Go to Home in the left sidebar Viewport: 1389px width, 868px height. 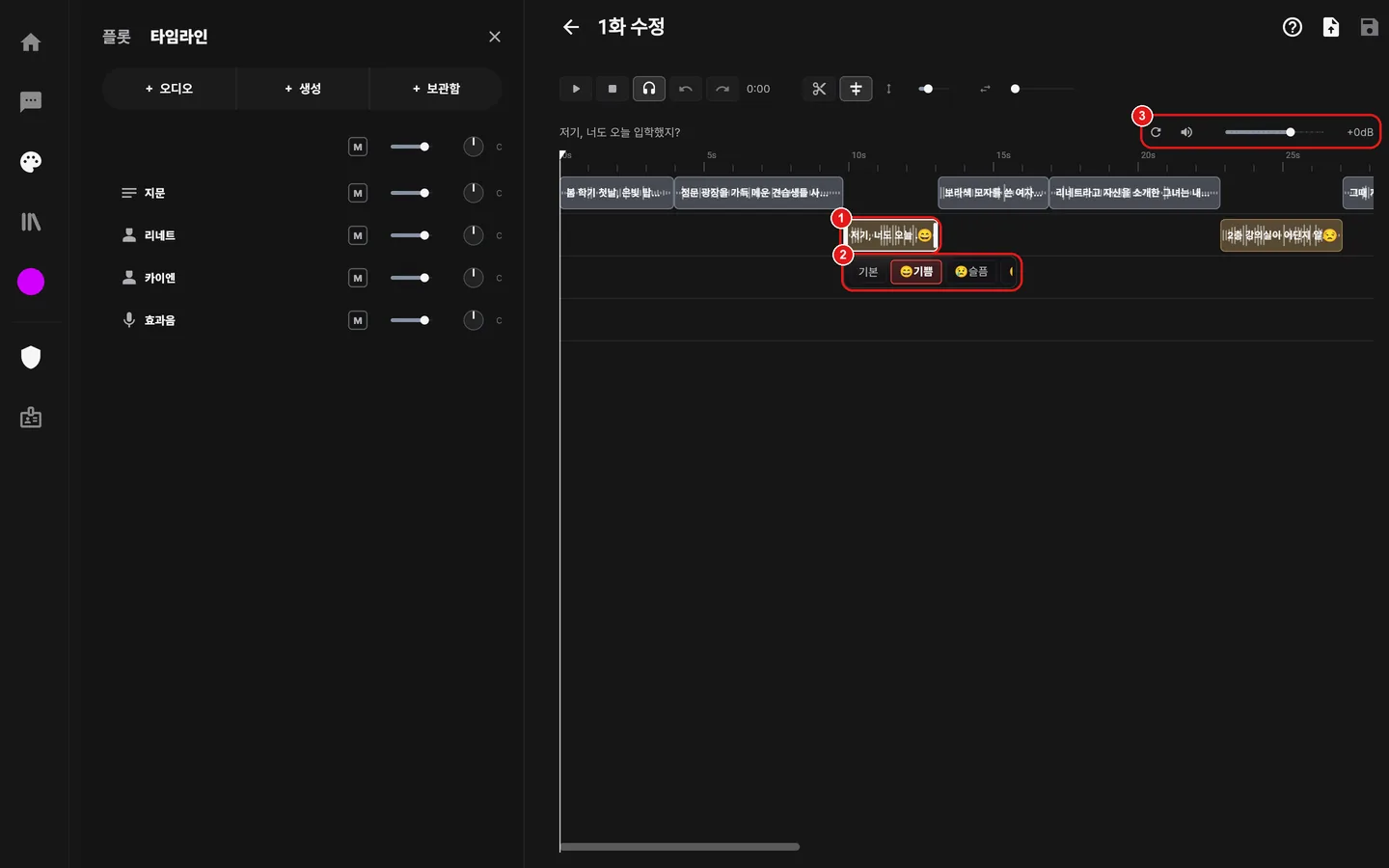coord(31,42)
